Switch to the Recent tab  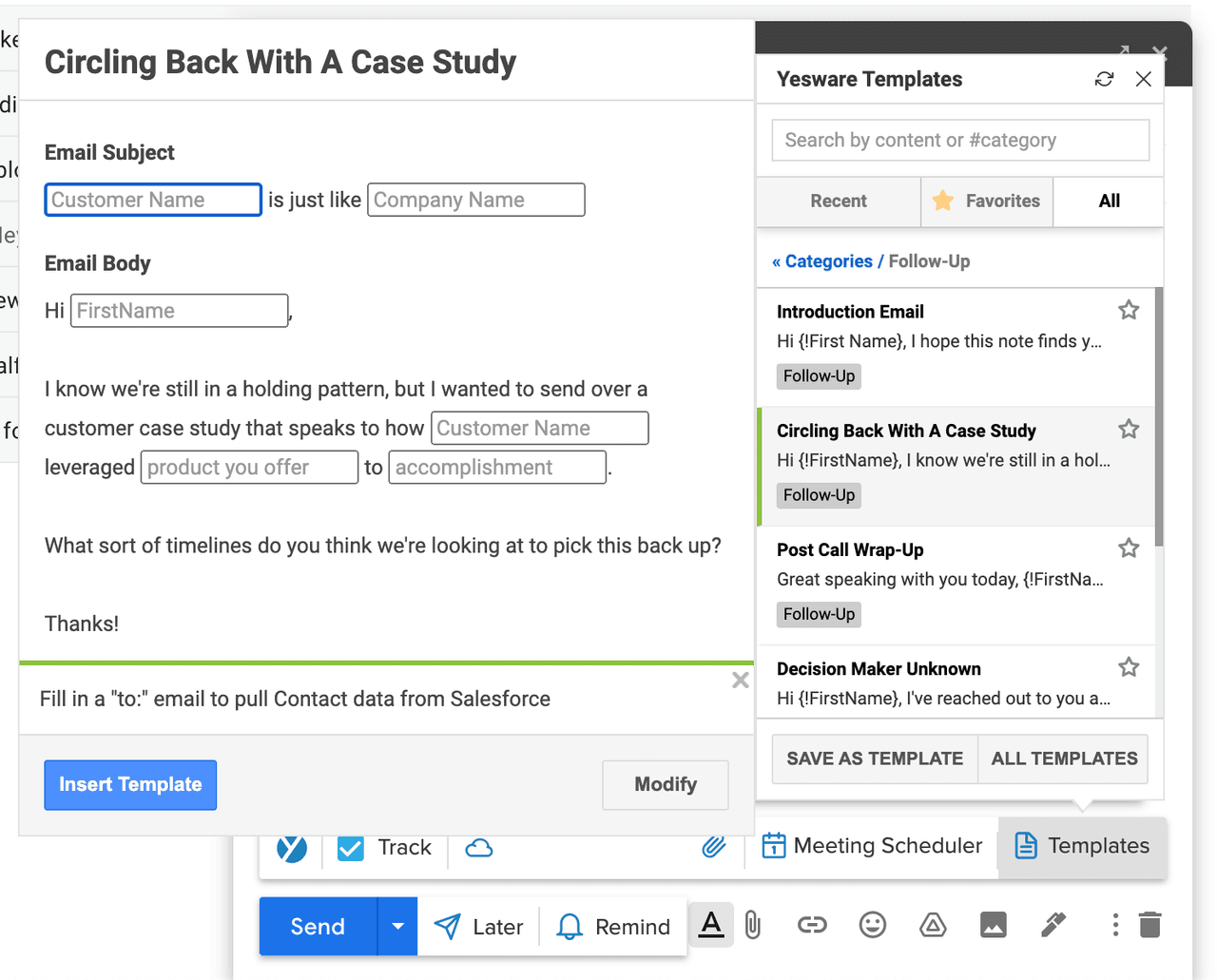tap(838, 201)
